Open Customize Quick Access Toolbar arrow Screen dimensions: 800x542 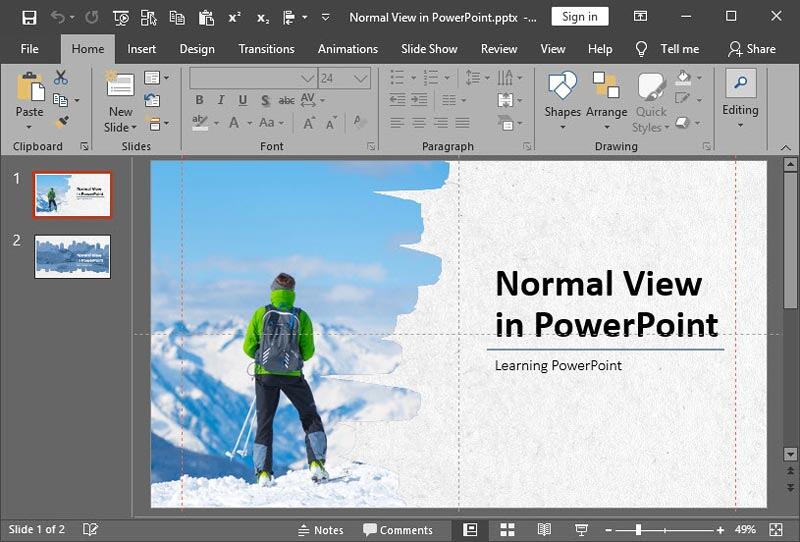pos(325,18)
